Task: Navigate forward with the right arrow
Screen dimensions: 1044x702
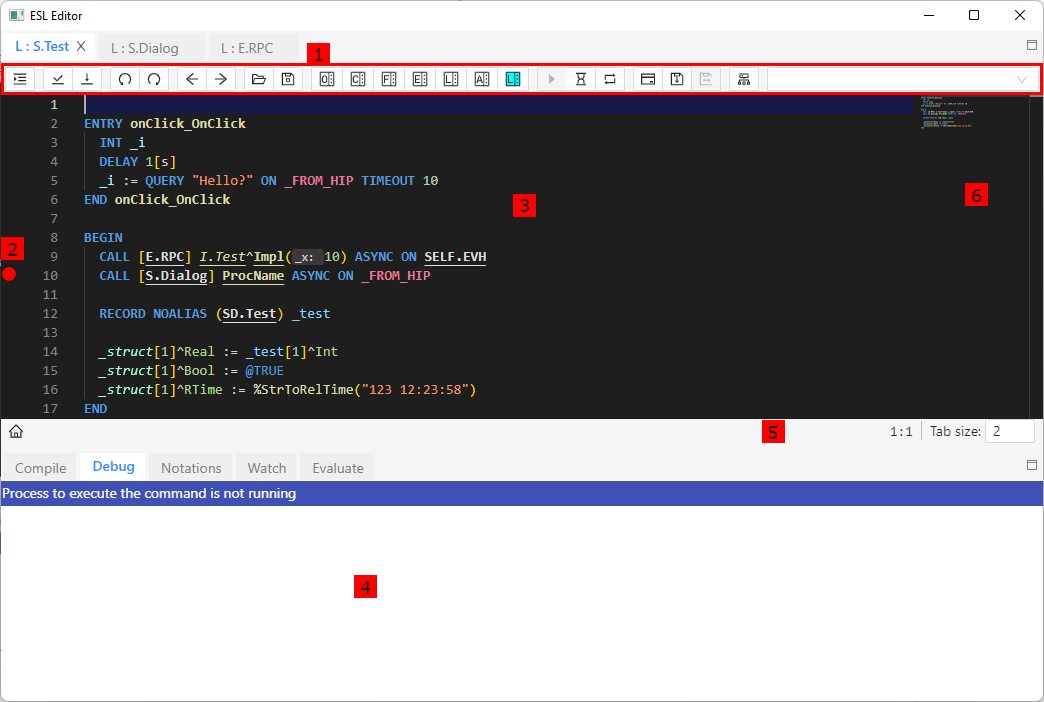Action: pyautogui.click(x=221, y=79)
